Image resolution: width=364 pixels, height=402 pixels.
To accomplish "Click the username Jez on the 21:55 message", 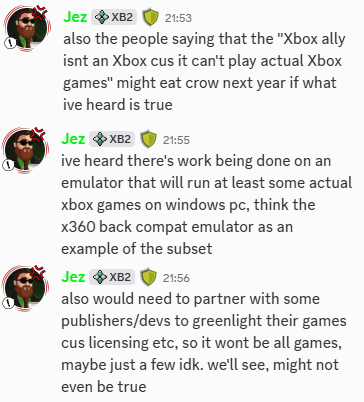I will coord(73,139).
